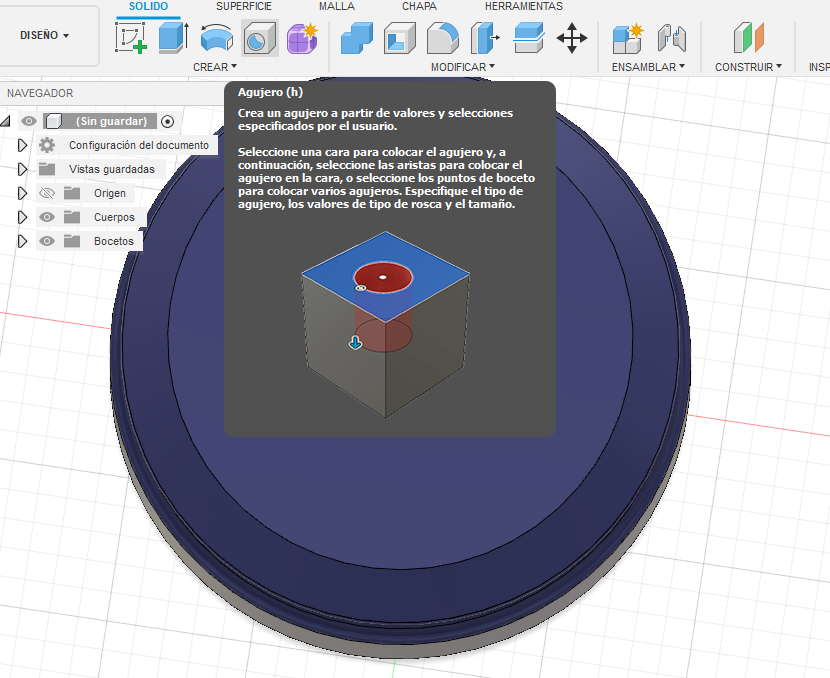The image size is (830, 678).
Task: Select the (Sin guardar) document name
Action: tap(111, 121)
